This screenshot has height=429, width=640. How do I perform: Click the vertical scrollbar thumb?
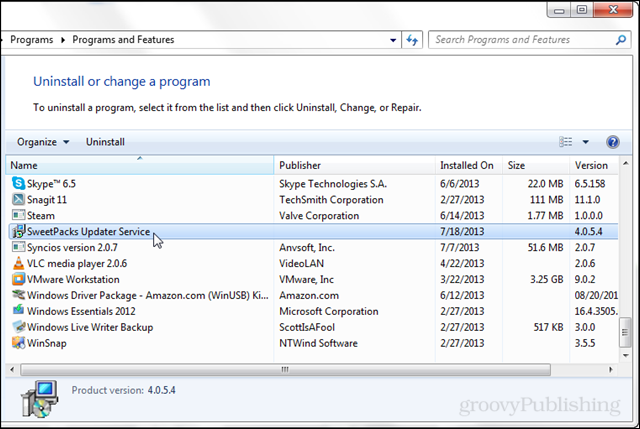tap(625, 332)
